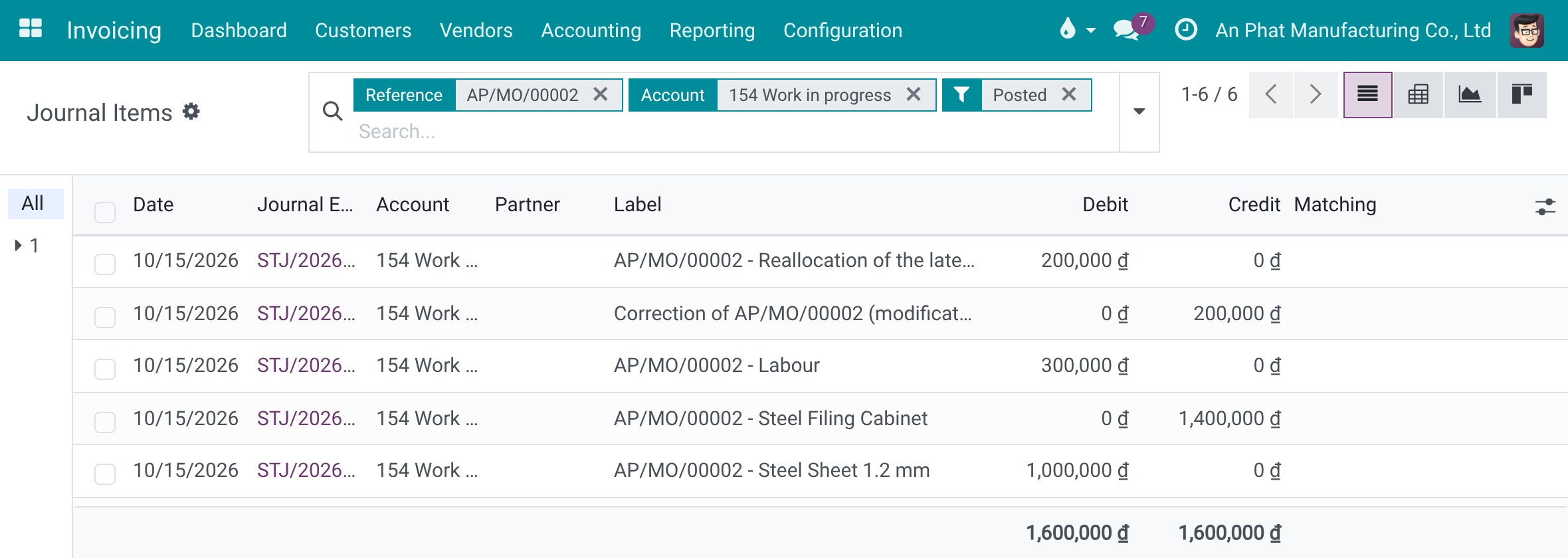Sort by the Journal Entry column header

(305, 205)
